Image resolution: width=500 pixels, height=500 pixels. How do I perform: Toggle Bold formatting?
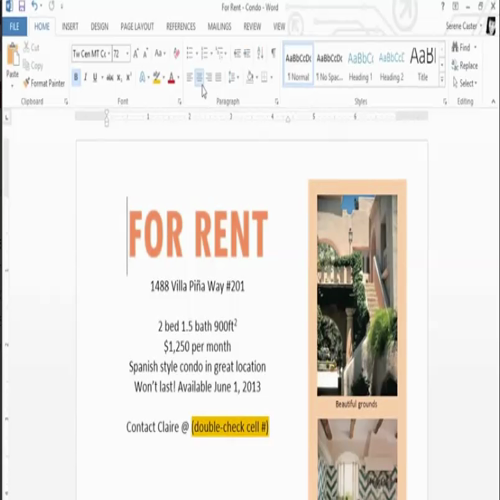coord(76,77)
